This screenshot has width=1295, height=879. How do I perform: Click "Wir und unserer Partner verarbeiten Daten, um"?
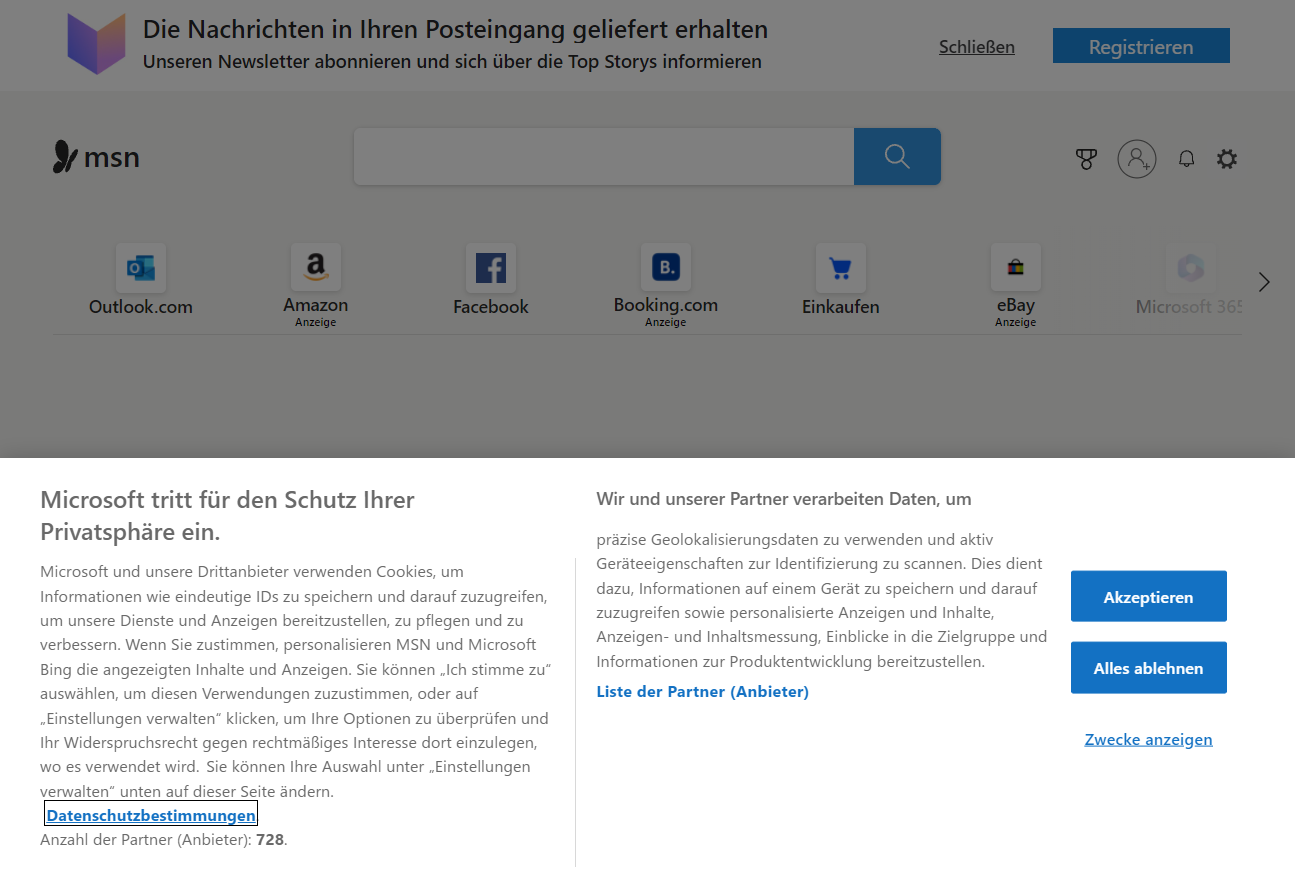pos(784,498)
